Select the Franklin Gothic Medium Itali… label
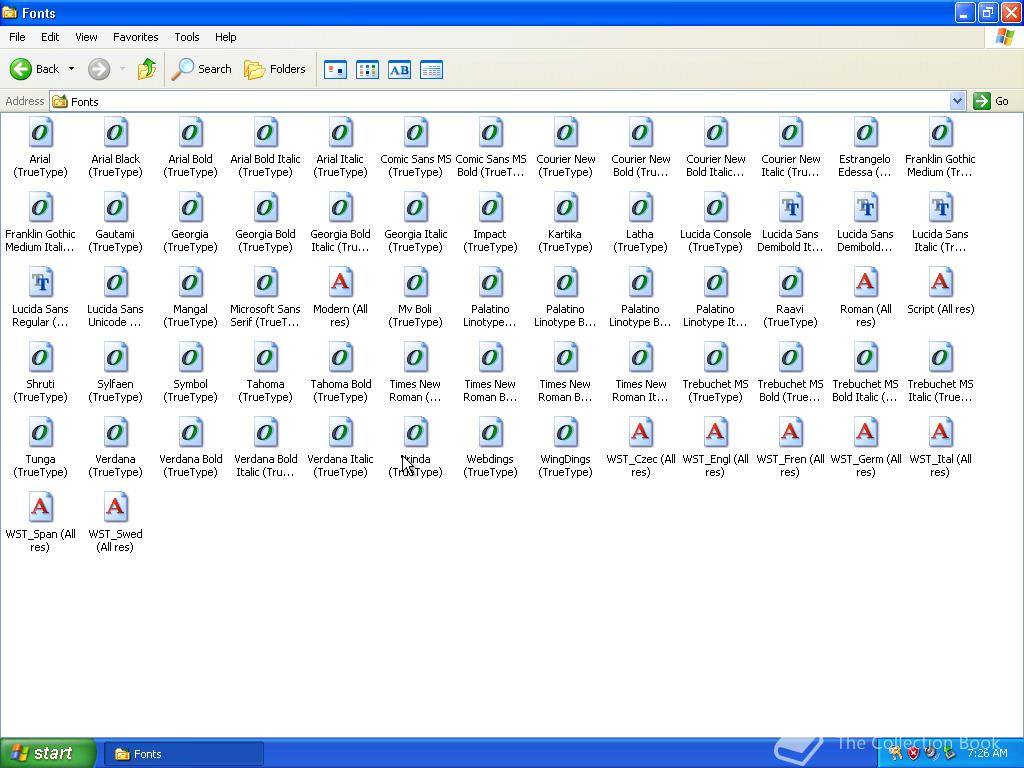Screen dimensions: 1024x768 click(40, 240)
